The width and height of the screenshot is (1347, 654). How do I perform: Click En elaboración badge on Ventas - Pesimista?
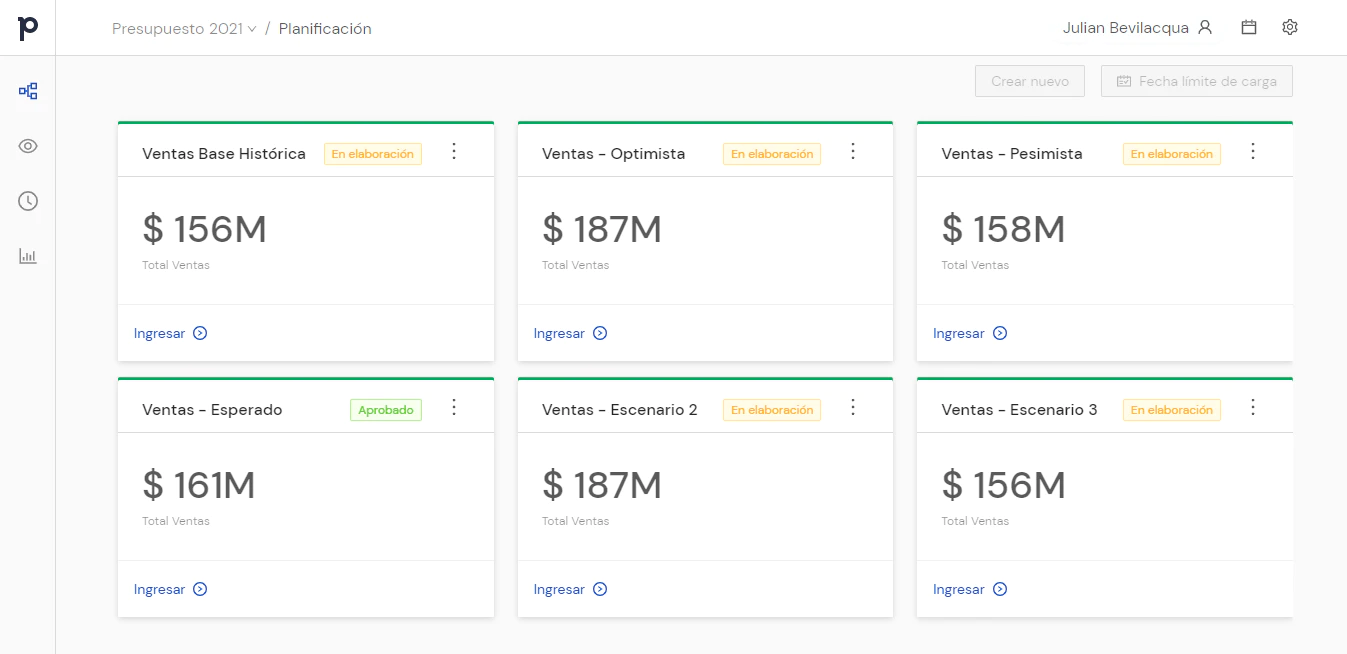pyautogui.click(x=1172, y=154)
